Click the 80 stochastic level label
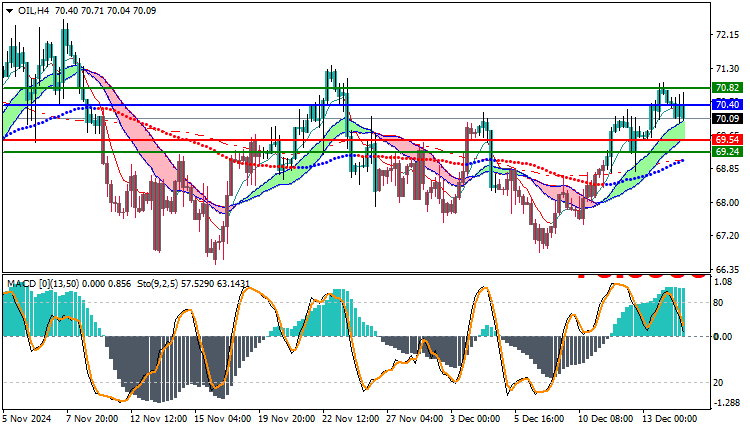This screenshot has height=430, width=750. [718, 303]
